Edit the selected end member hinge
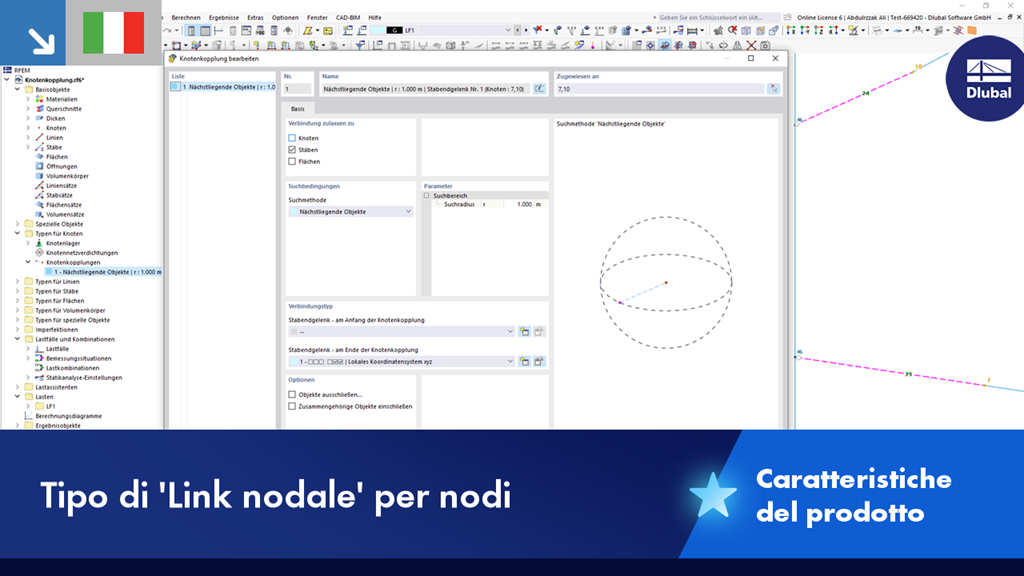Image resolution: width=1024 pixels, height=576 pixels. click(x=538, y=361)
